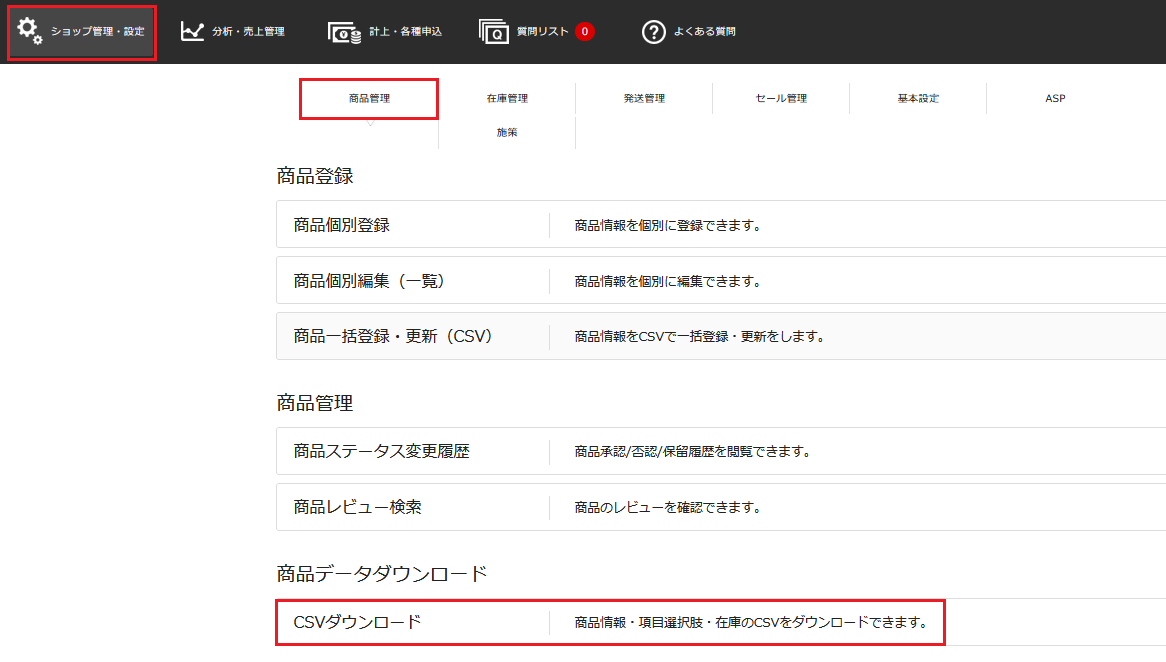The height and width of the screenshot is (662, 1166).
Task: Select the 発送管理 tab
Action: click(x=644, y=98)
